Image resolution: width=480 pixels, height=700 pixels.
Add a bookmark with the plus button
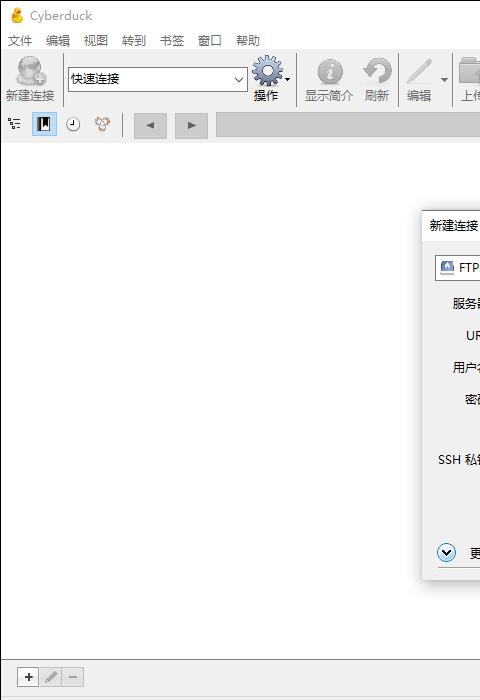pyautogui.click(x=29, y=677)
